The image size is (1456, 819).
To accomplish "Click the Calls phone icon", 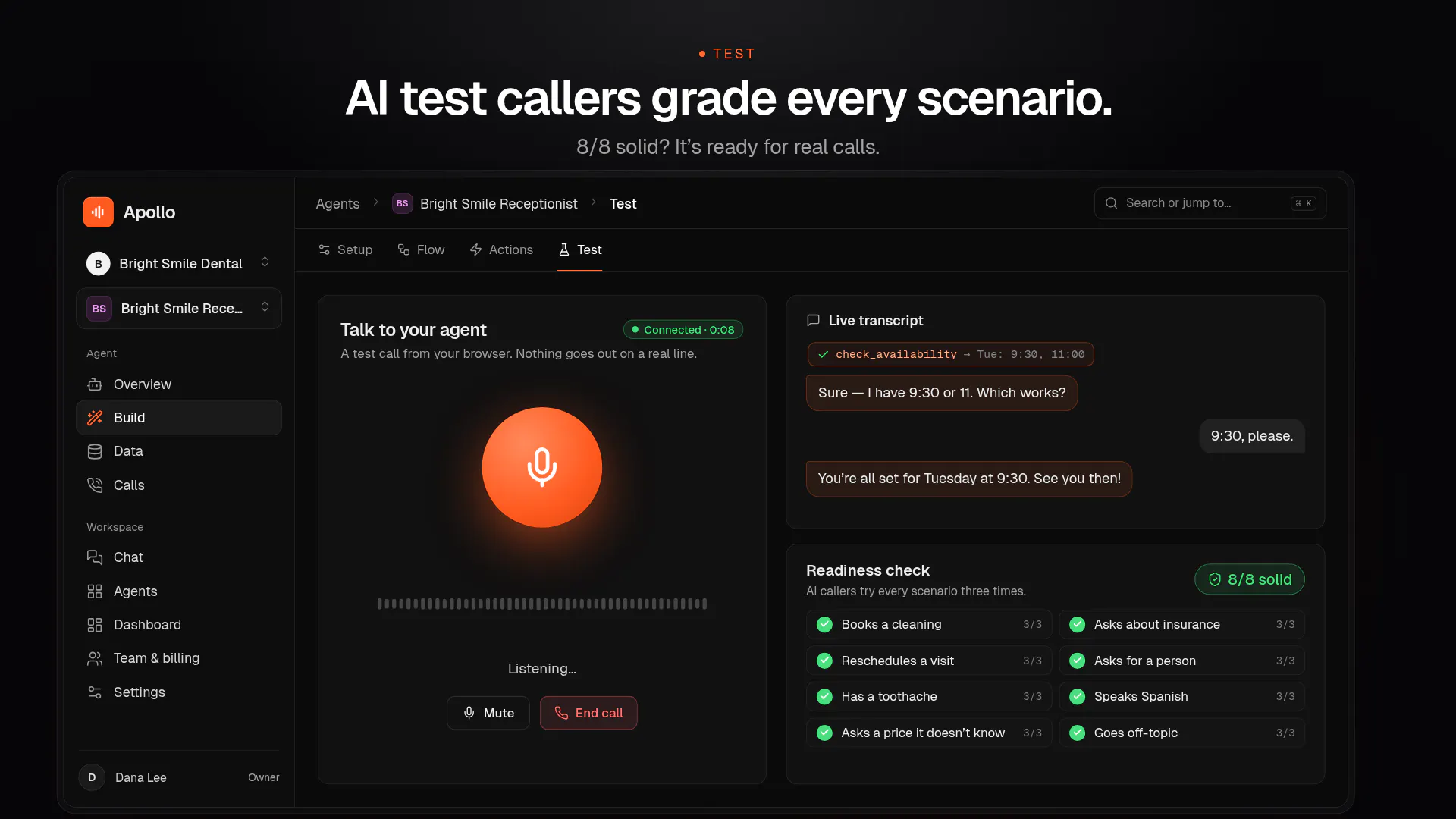I will 95,485.
